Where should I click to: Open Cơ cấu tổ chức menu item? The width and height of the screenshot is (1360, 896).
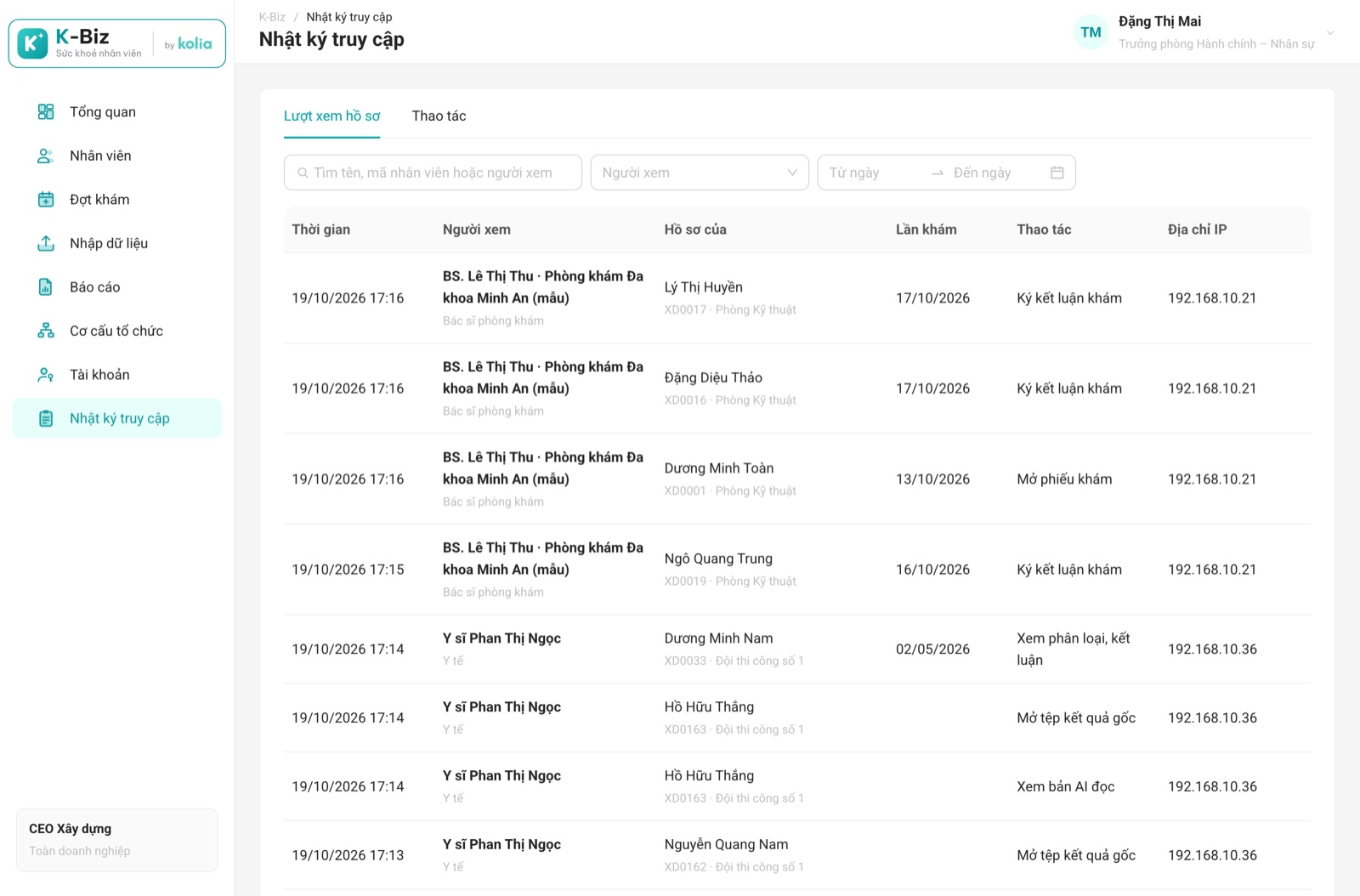[117, 331]
